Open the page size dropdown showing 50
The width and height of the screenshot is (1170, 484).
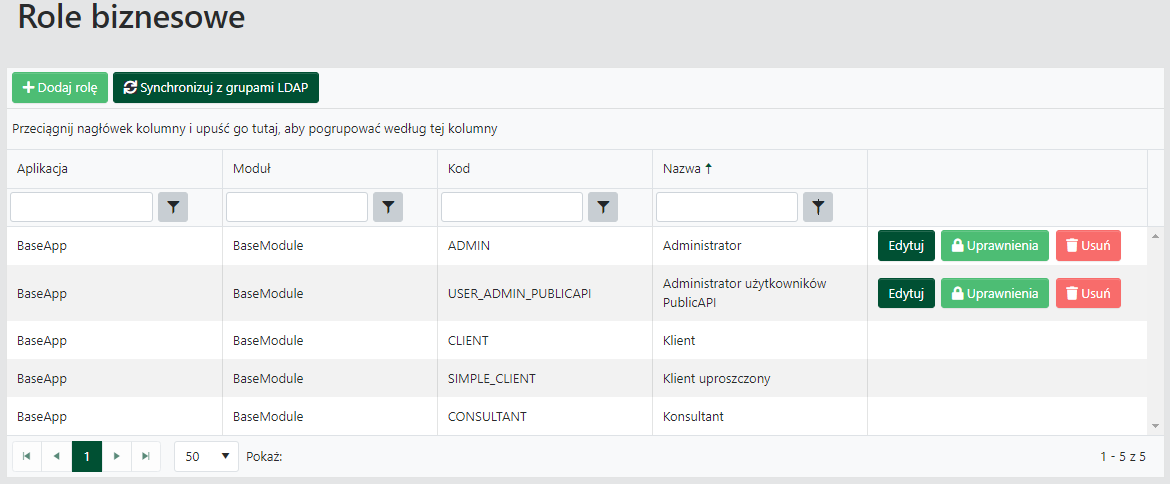click(206, 456)
